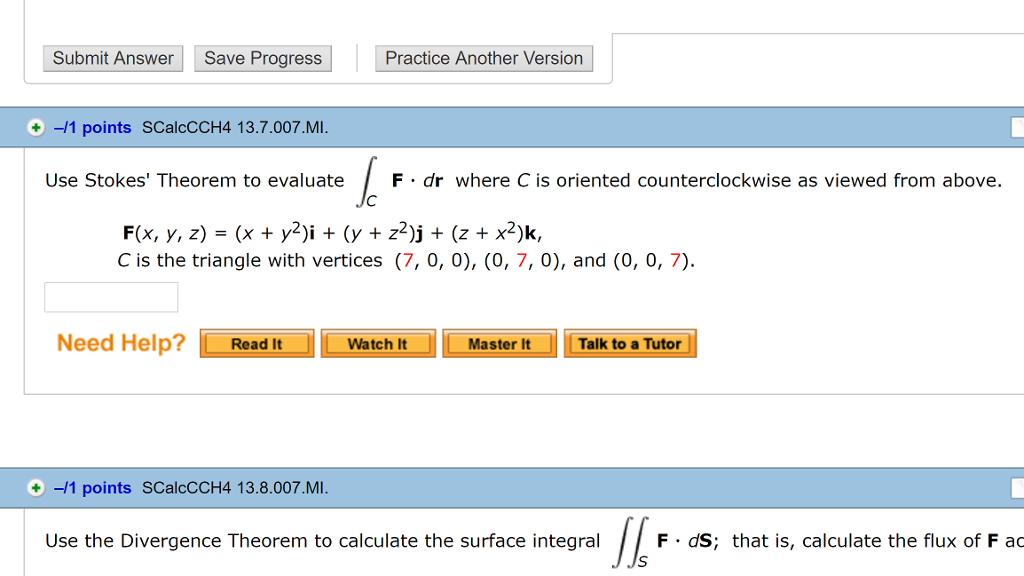Open Talk to a Tutor
Screen dimensions: 1024x576
tap(630, 343)
